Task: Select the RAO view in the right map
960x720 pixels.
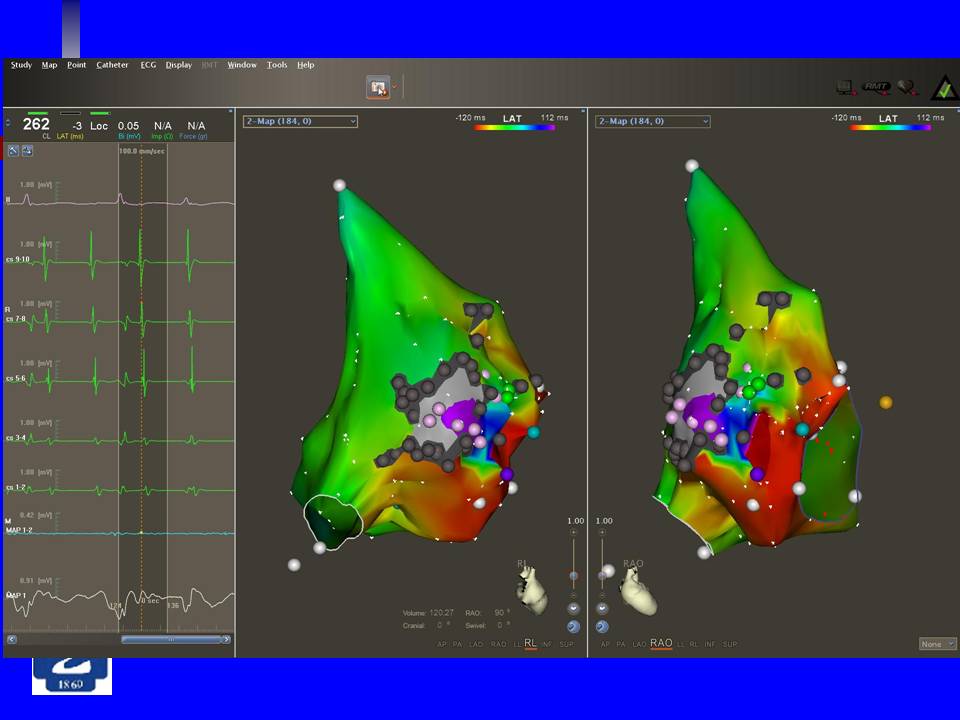Action: point(661,644)
